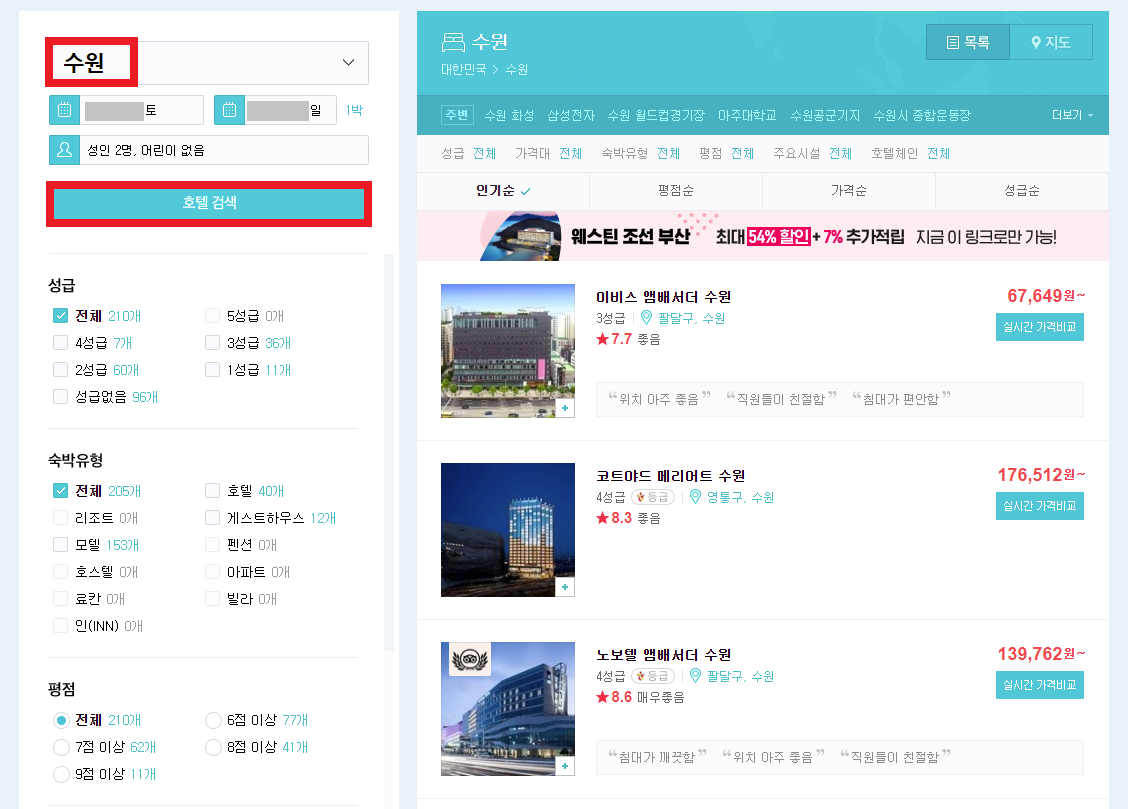Viewport: 1128px width, 809px height.
Task: Expand the 더보기 nearby places dropdown
Action: tap(1072, 115)
